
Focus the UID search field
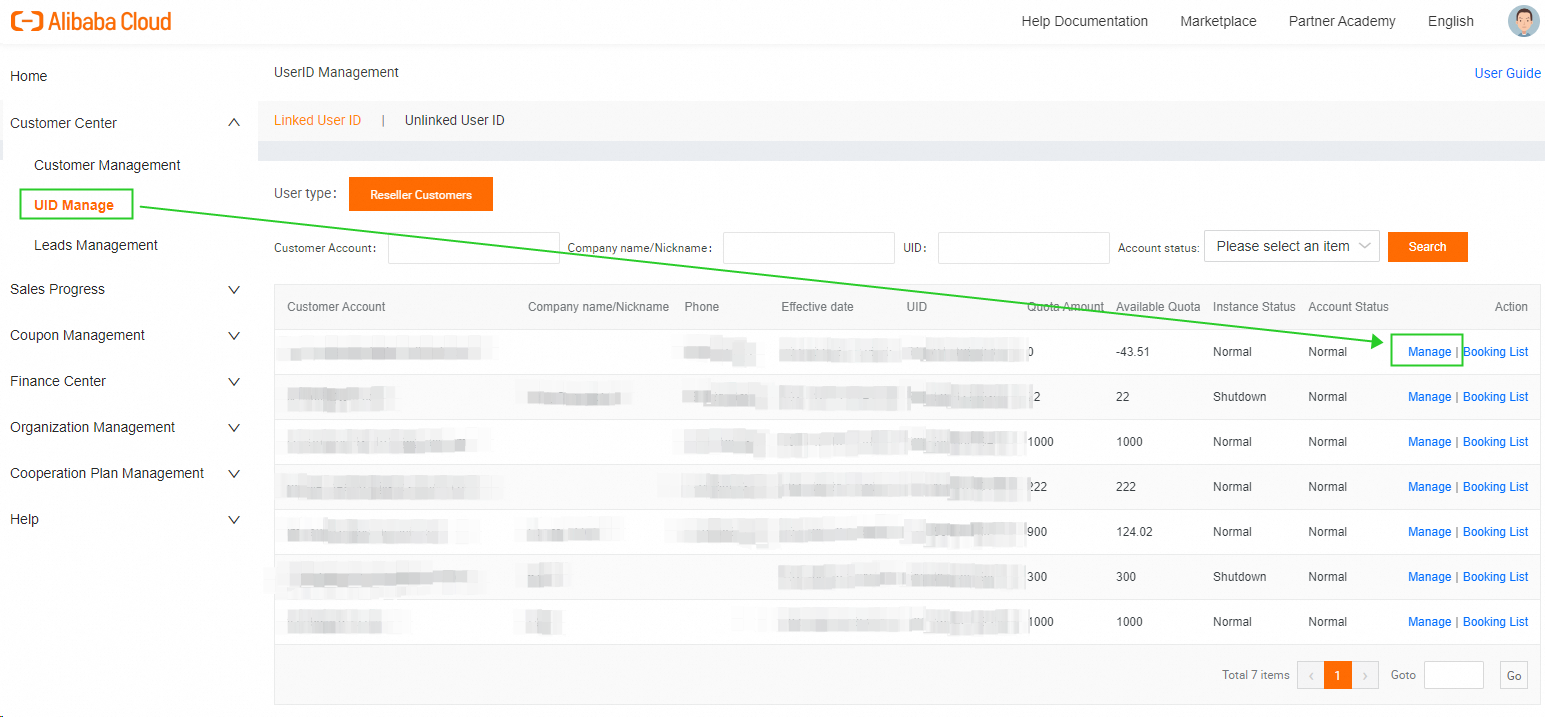(x=1024, y=248)
